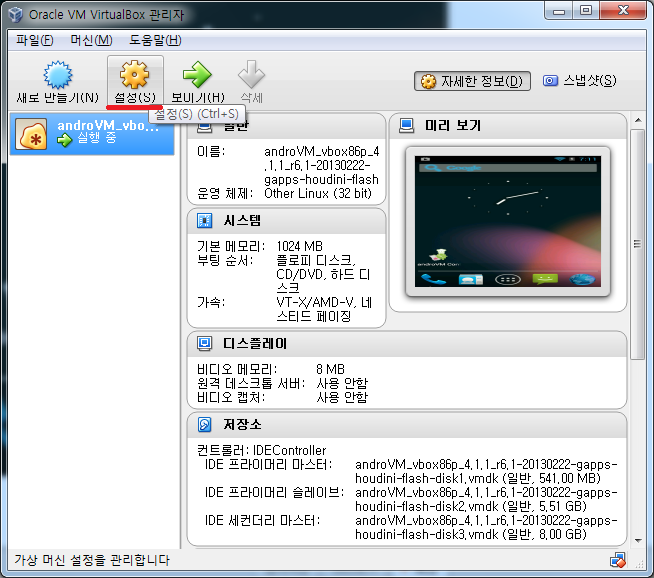Click the System (시스템) chip icon
This screenshot has width=654, height=578.
pyautogui.click(x=204, y=220)
